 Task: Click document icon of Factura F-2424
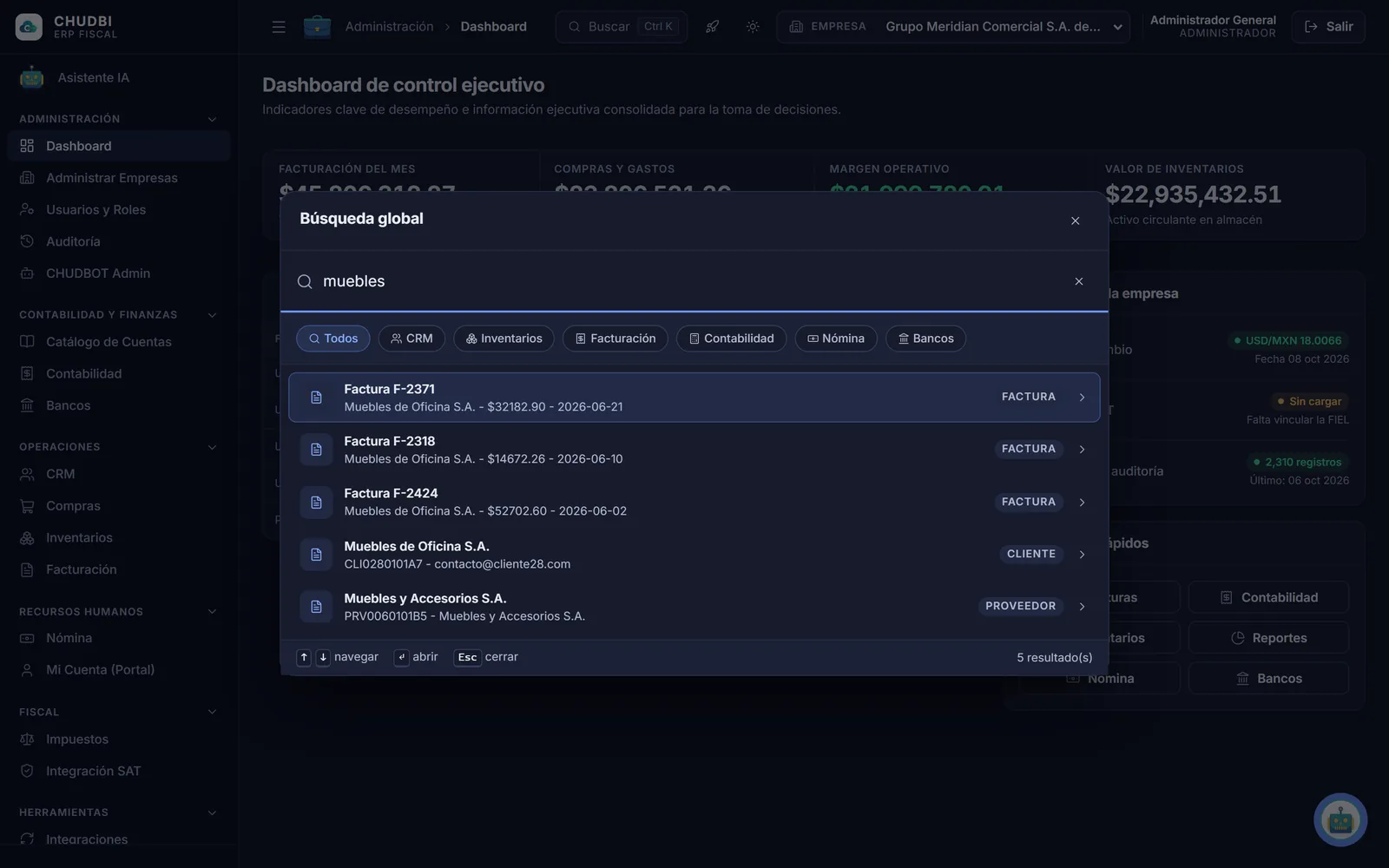pyautogui.click(x=316, y=502)
